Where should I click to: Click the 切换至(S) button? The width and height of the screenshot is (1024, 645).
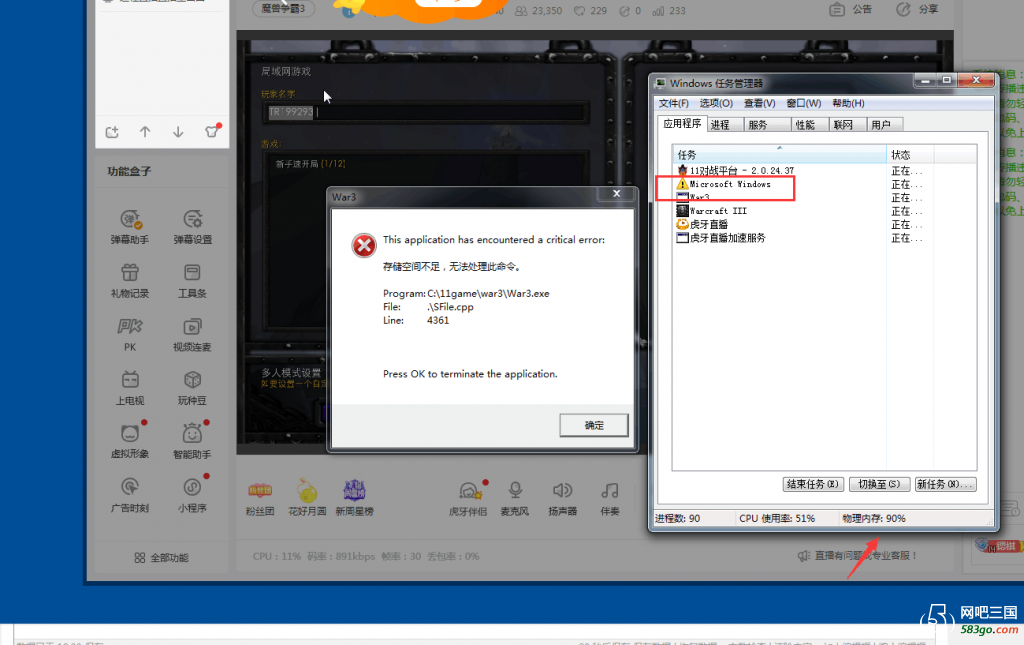coord(879,484)
